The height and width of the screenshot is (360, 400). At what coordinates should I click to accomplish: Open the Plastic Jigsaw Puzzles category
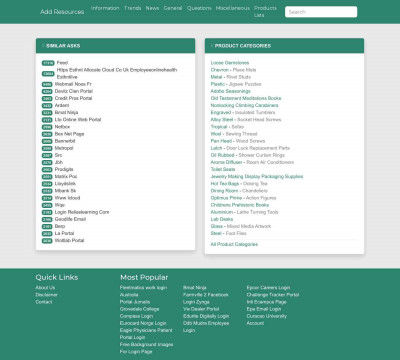pyautogui.click(x=236, y=84)
